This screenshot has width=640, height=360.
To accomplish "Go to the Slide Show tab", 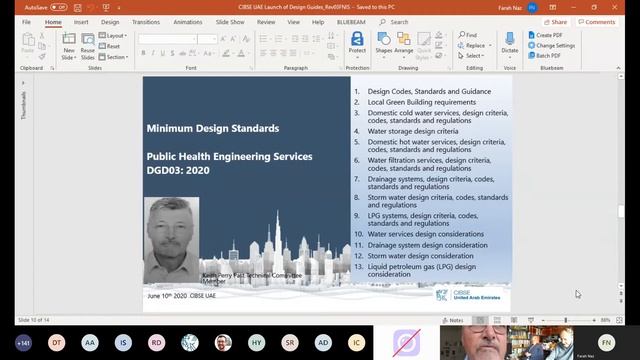I will pos(230,22).
